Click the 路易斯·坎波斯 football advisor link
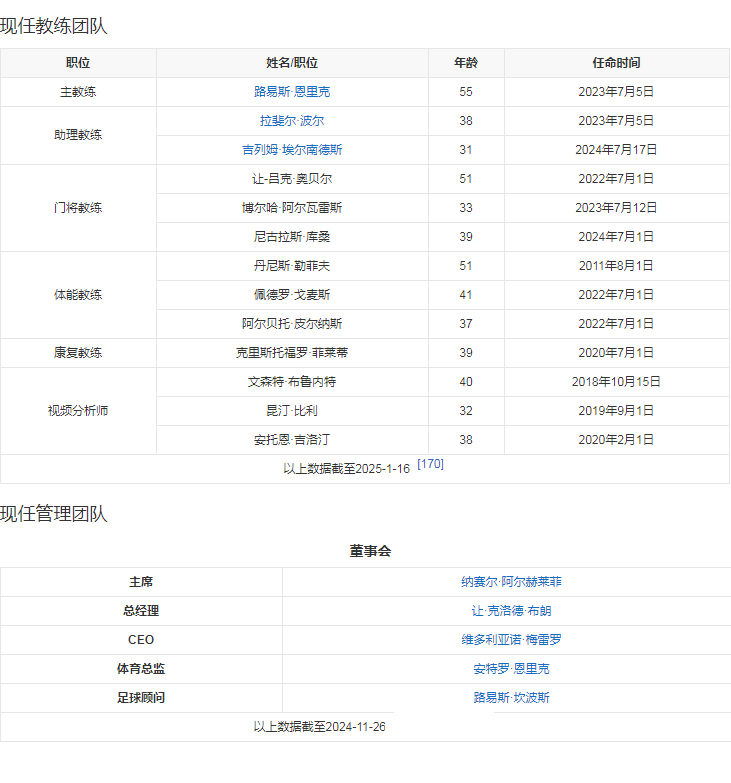This screenshot has width=731, height=783. (511, 698)
